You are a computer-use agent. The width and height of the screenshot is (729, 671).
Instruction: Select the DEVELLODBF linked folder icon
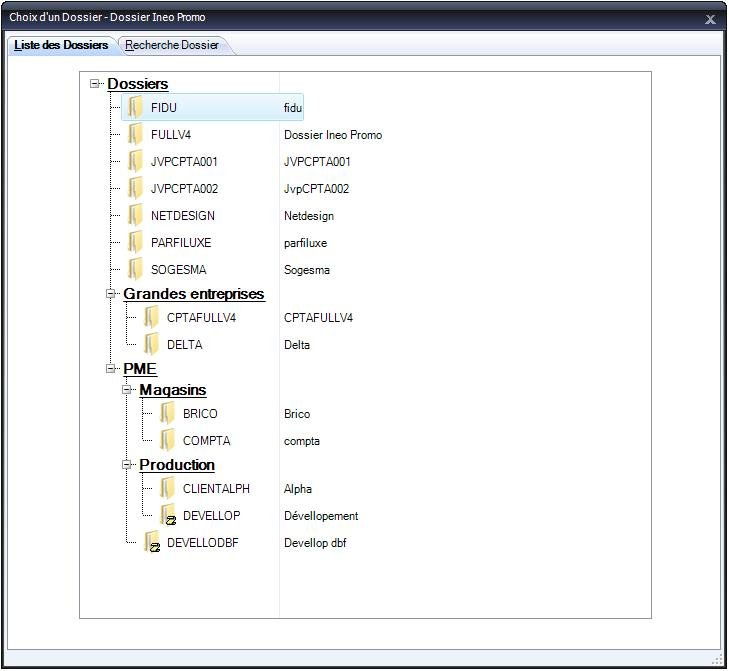pos(152,543)
